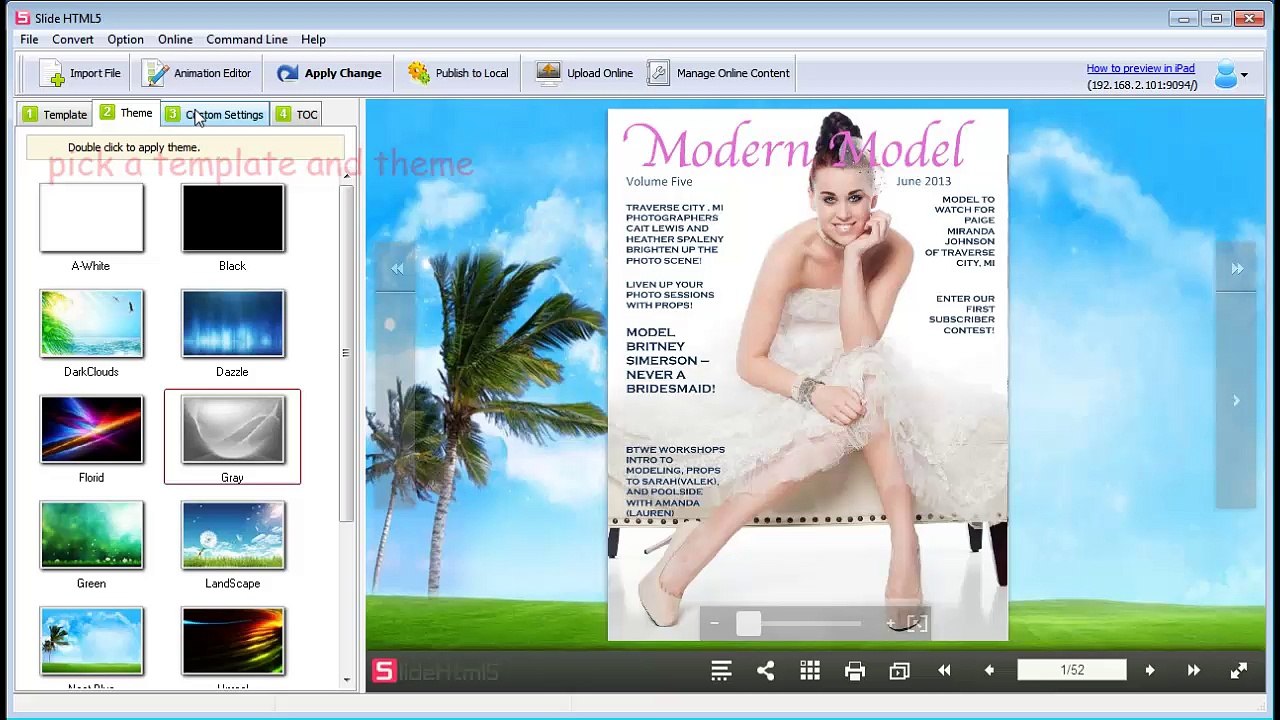Viewport: 1280px width, 720px height.
Task: Click the user account icon
Action: coord(1225,75)
